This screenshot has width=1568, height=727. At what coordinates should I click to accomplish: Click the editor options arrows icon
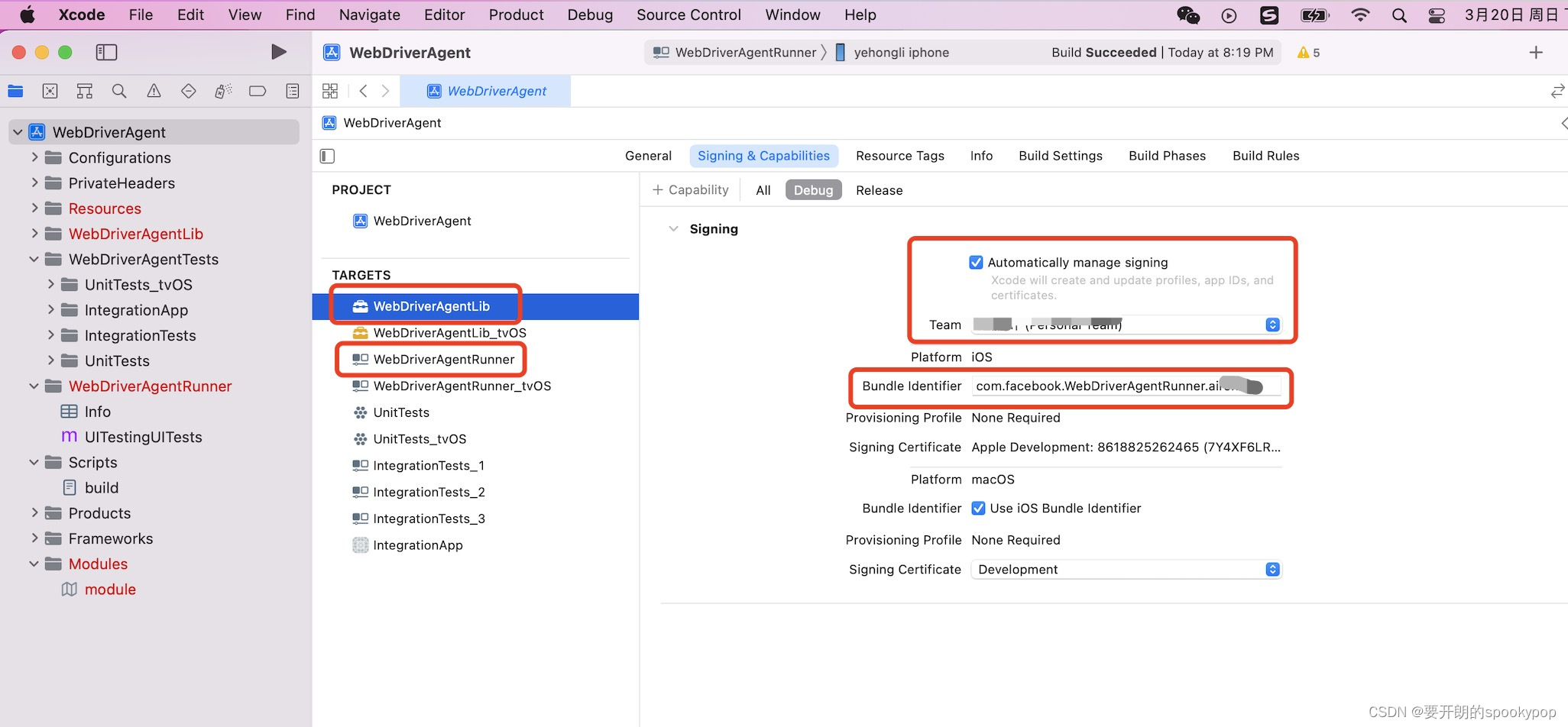click(1557, 91)
